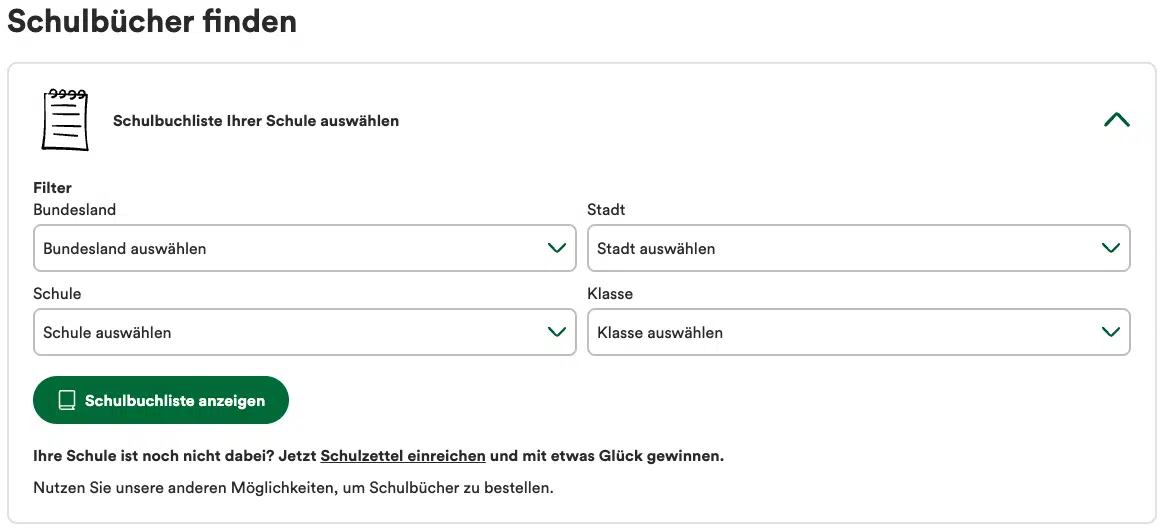Open the Bundesland auswählen dropdown
The width and height of the screenshot is (1165, 532).
point(305,248)
